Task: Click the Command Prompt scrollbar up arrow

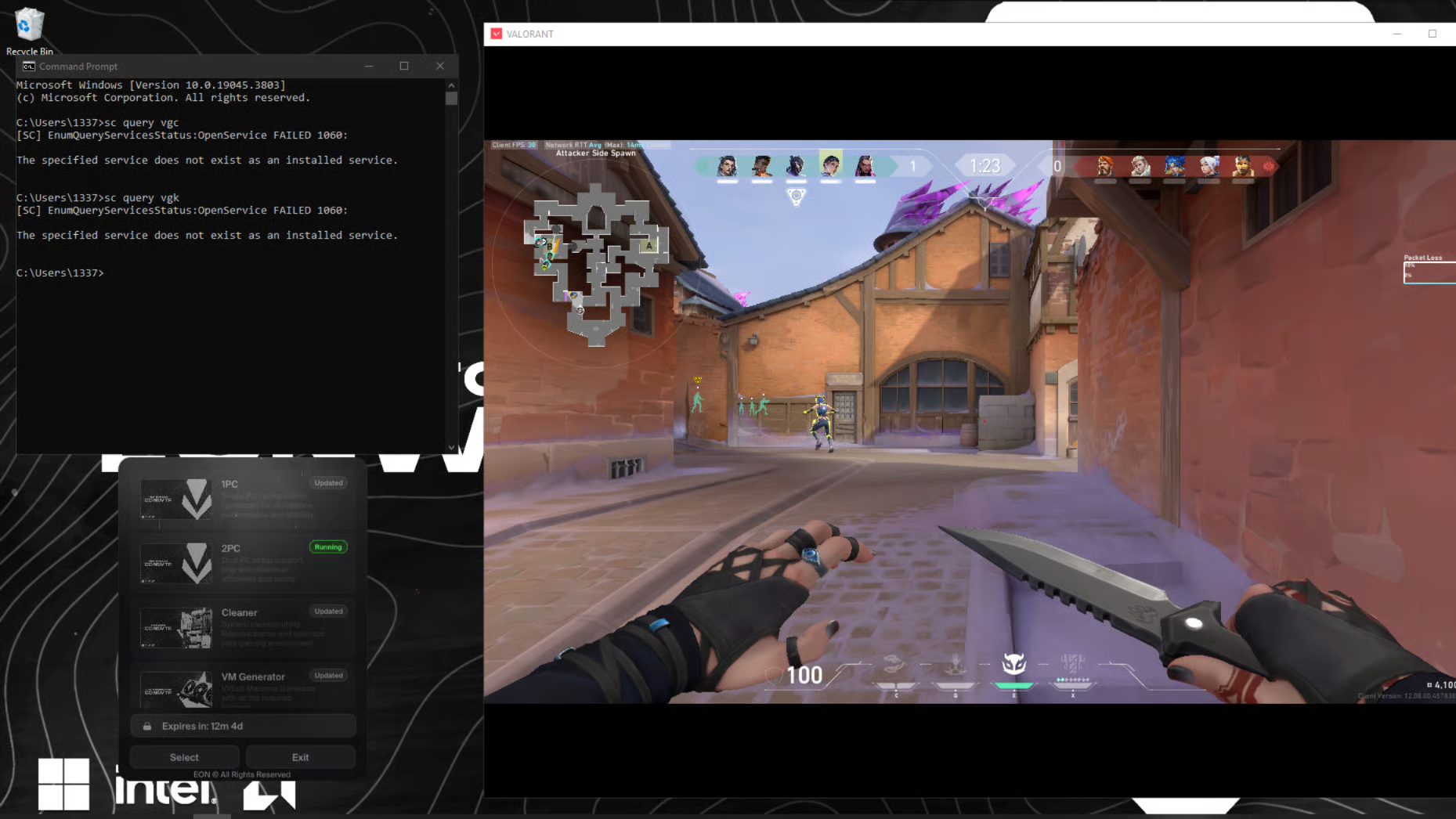Action: click(x=451, y=85)
